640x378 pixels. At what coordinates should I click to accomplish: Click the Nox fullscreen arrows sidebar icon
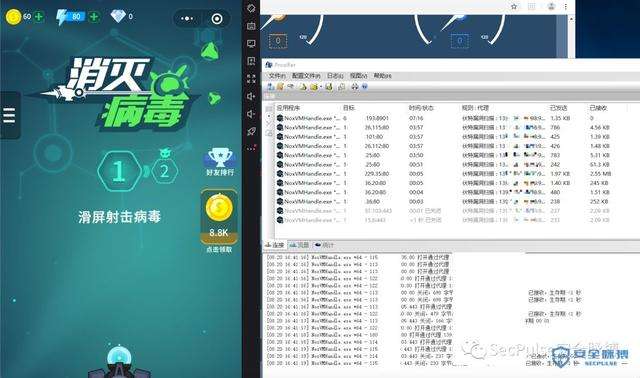[251, 78]
